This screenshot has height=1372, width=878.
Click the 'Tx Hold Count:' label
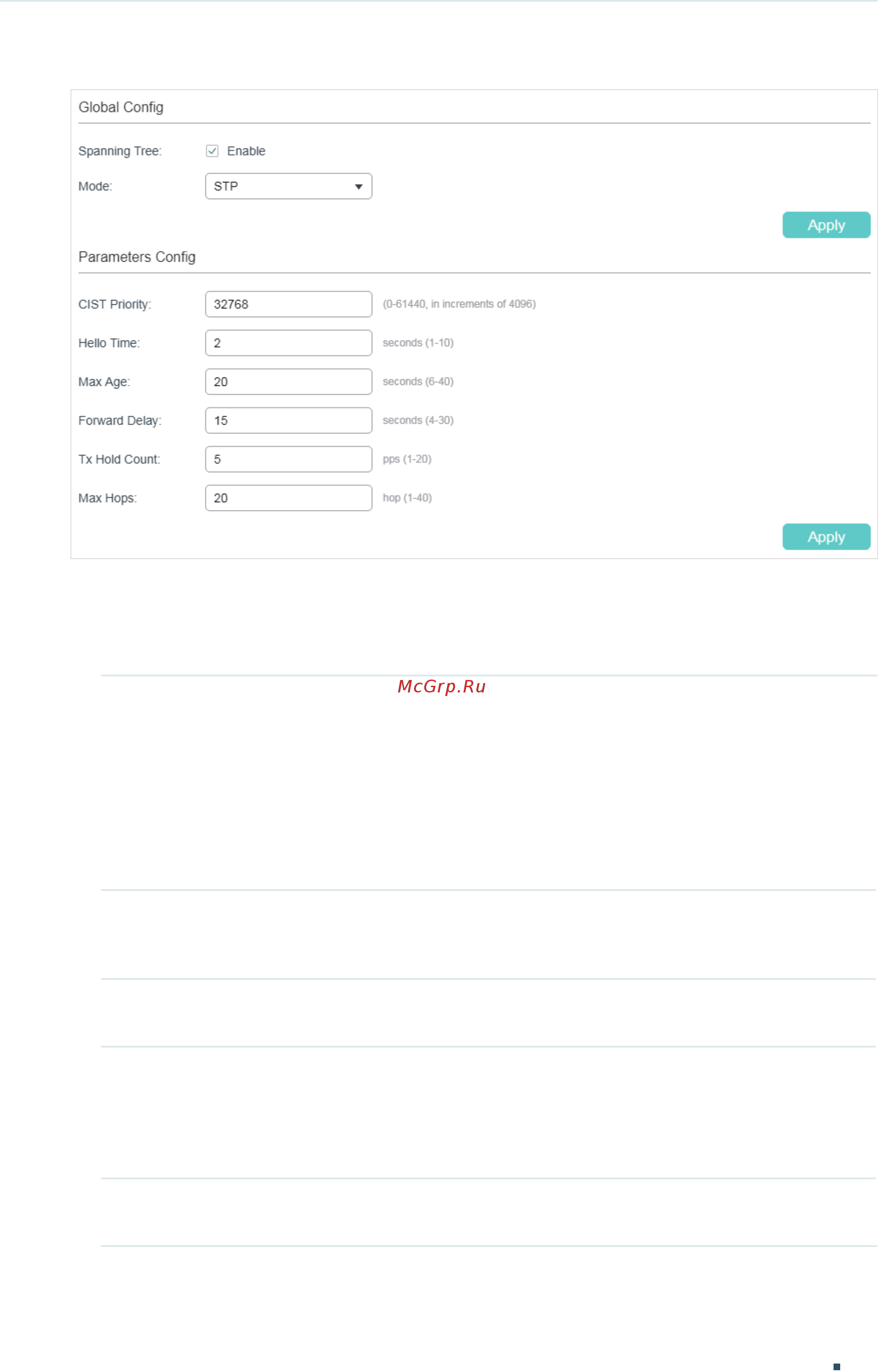point(119,460)
